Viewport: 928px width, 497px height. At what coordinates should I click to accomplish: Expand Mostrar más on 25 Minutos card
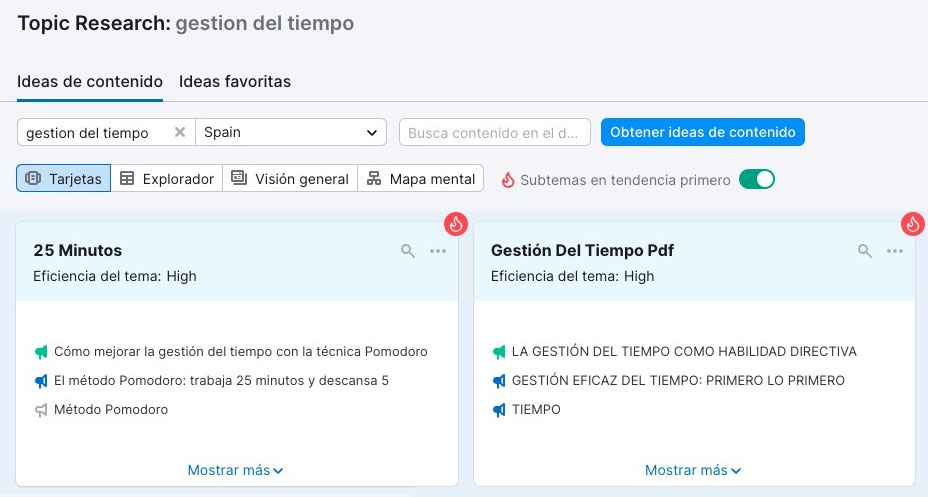click(235, 470)
